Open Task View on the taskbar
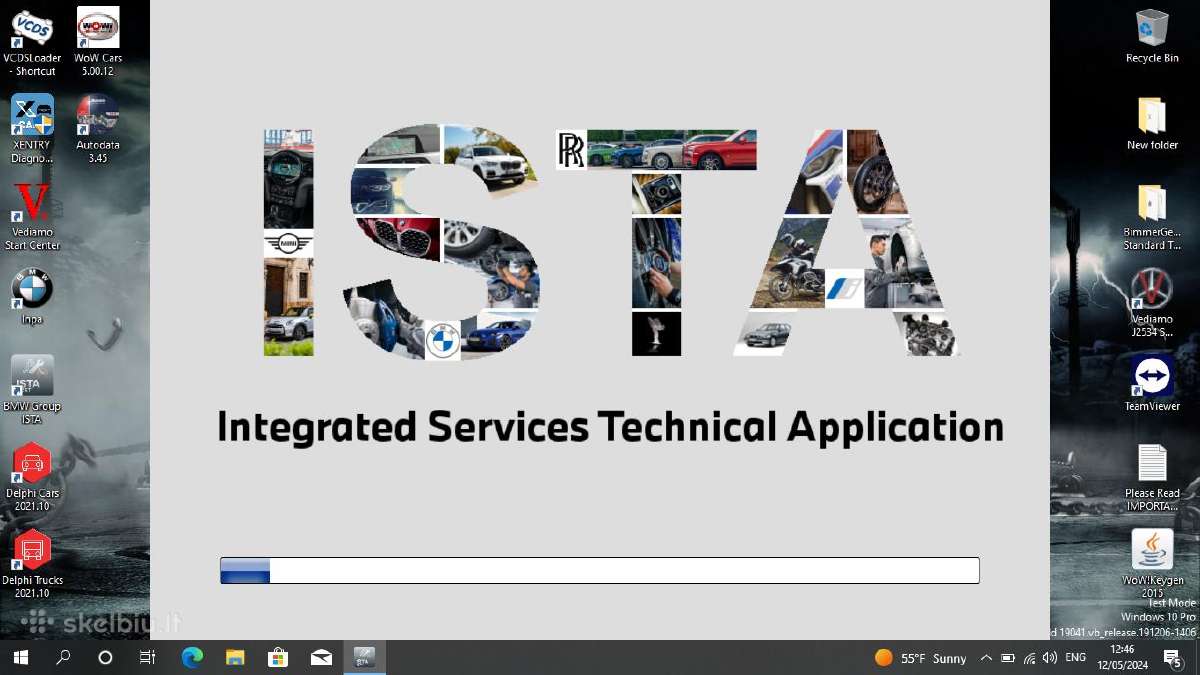The image size is (1200, 675). [147, 657]
